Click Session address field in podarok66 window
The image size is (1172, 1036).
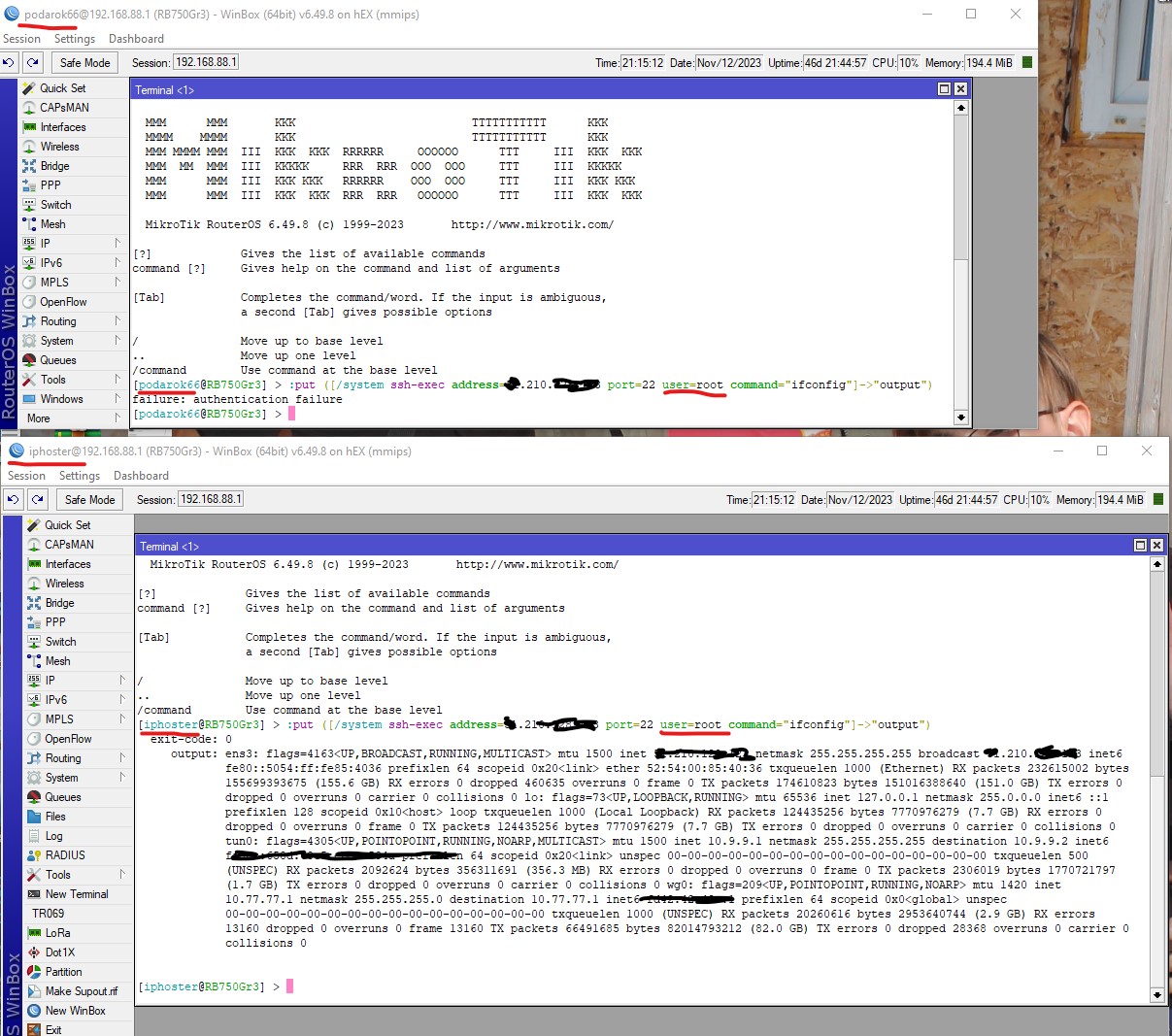206,62
